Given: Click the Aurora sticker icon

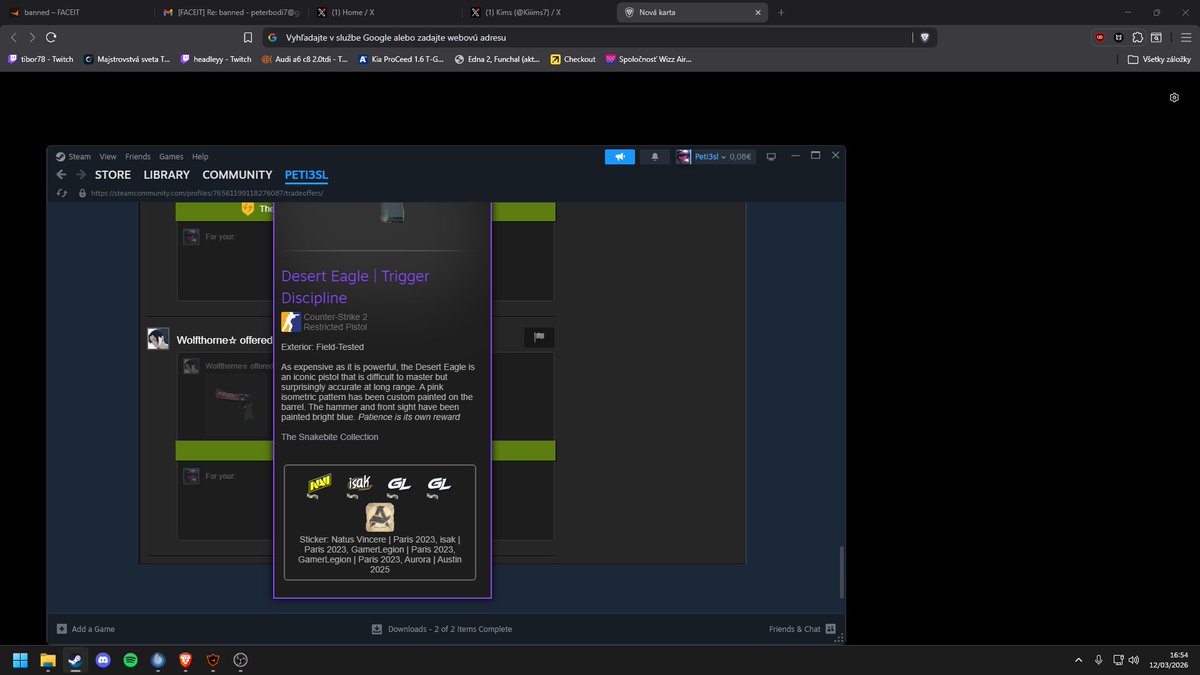Looking at the screenshot, I should [x=380, y=517].
